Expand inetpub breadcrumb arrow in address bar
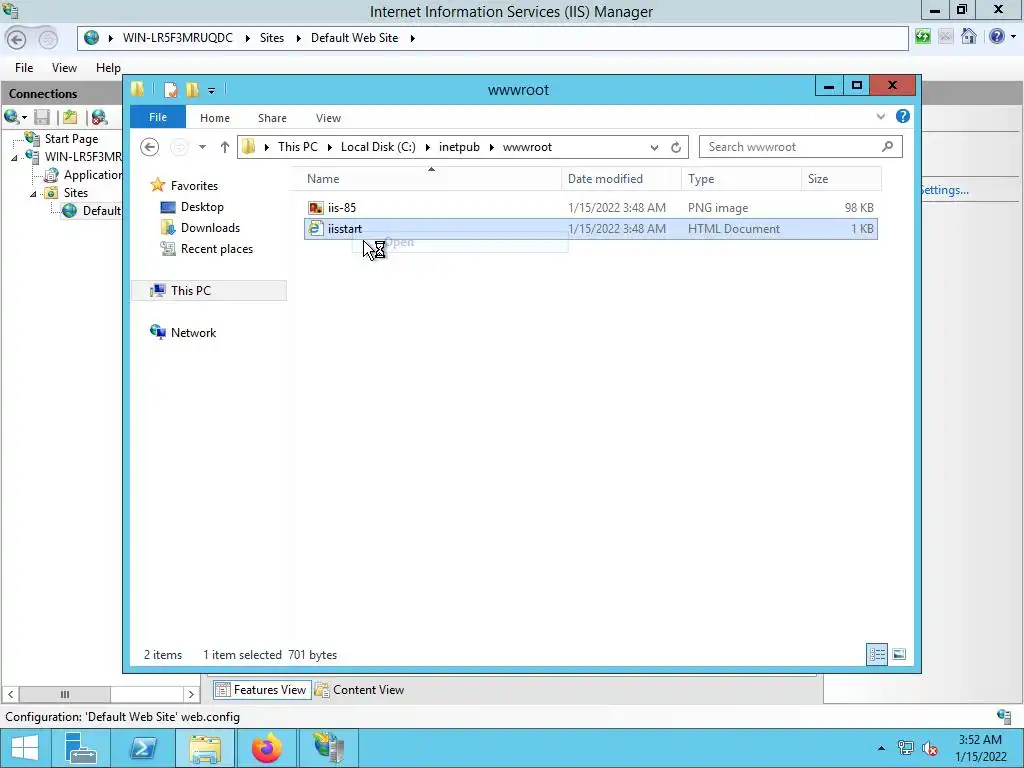 492,148
